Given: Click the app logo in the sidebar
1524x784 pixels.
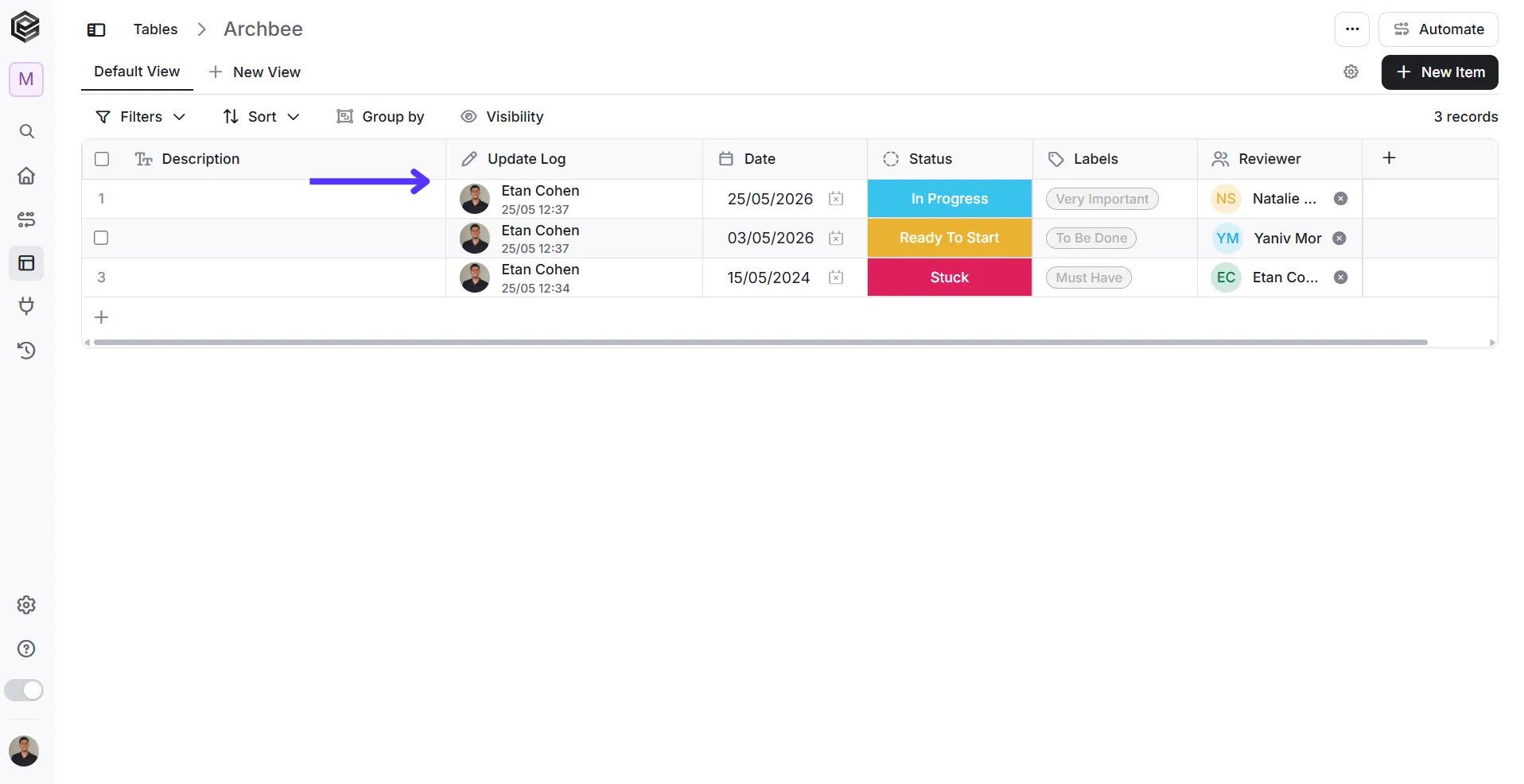Looking at the screenshot, I should (x=25, y=27).
